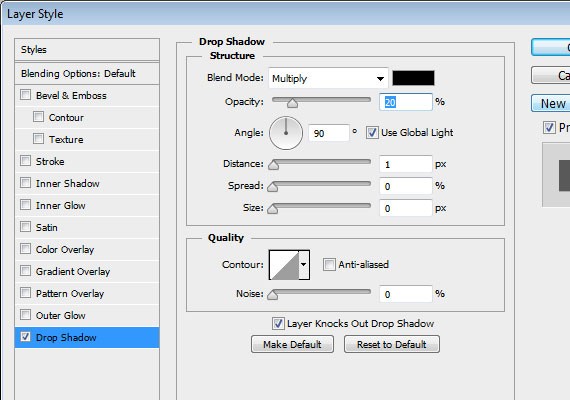Select Blending Options: Default

[x=87, y=74]
